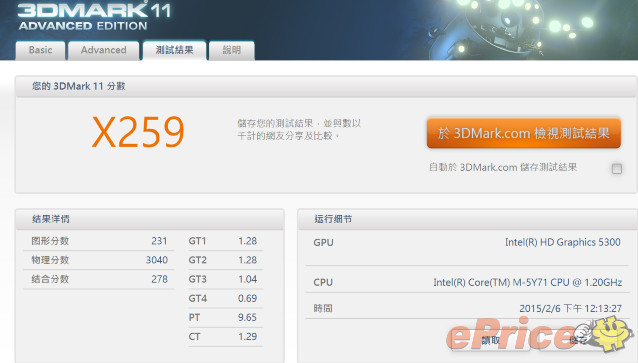Click the 3DMark 11 Advanced Edition logo
638x363 pixels.
[94, 16]
